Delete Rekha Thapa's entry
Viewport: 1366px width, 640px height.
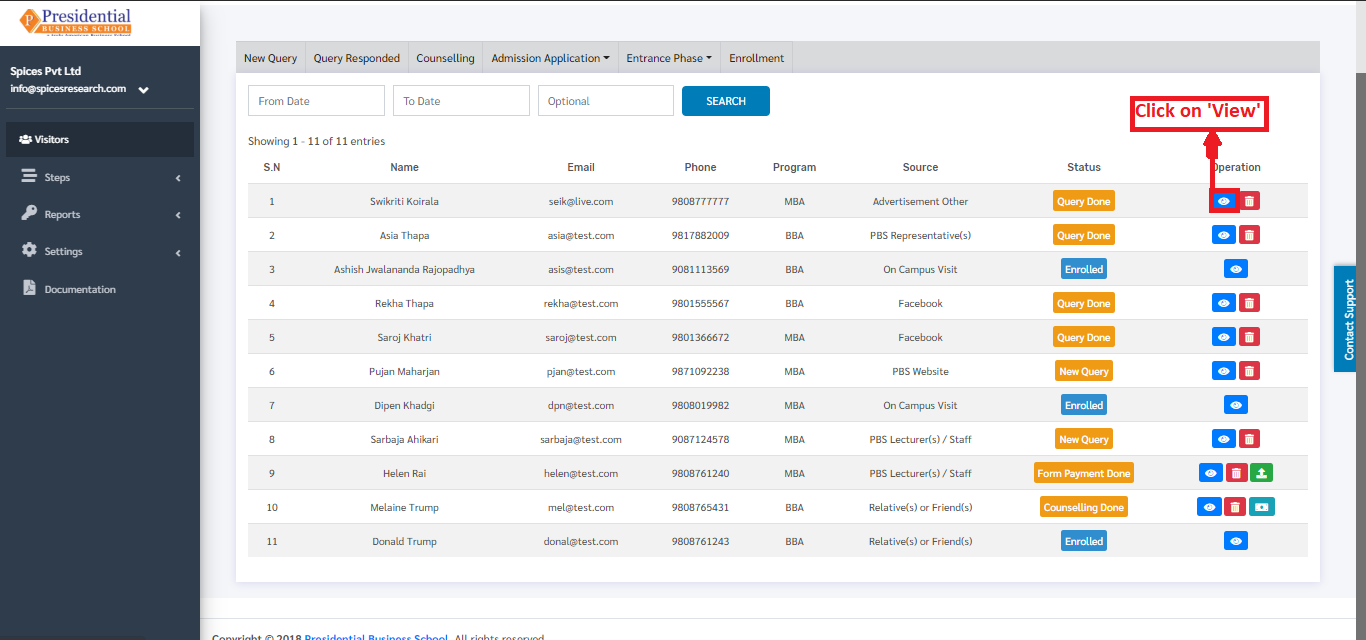(1250, 303)
